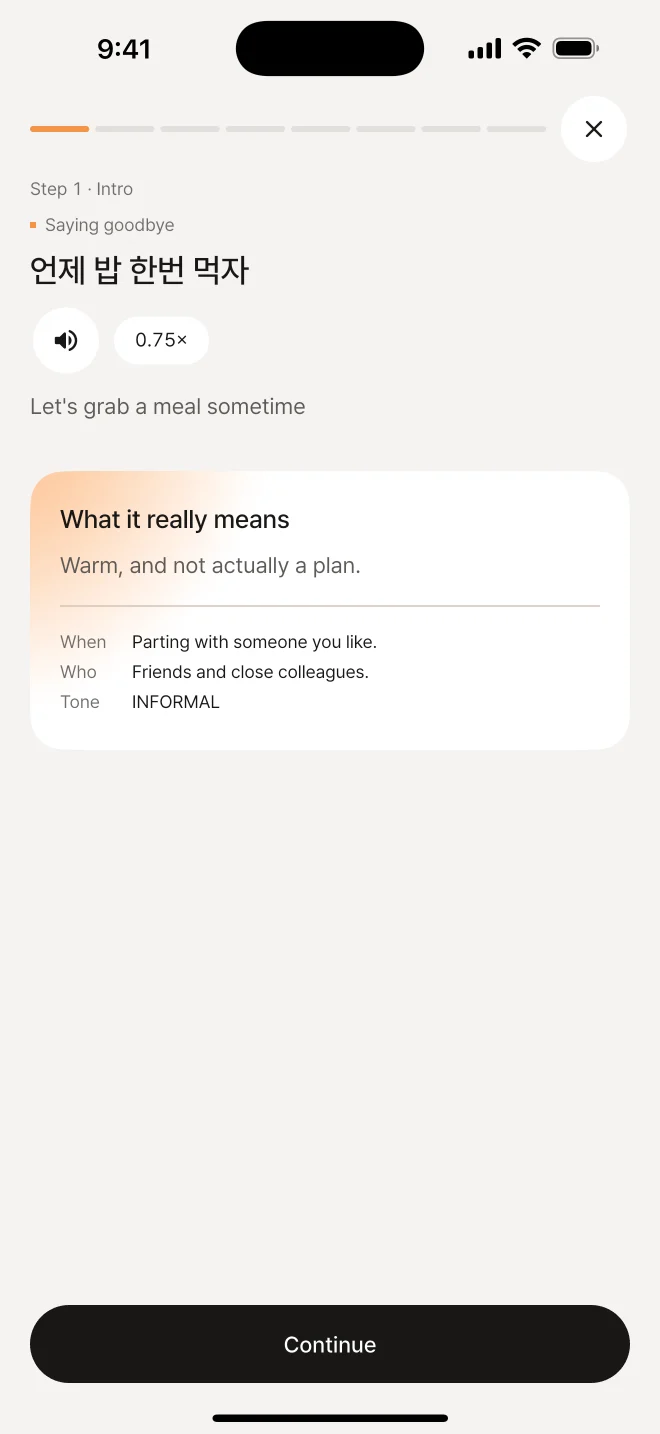Tap the home indicator bar
Image resolution: width=660 pixels, height=1434 pixels.
(330, 1417)
